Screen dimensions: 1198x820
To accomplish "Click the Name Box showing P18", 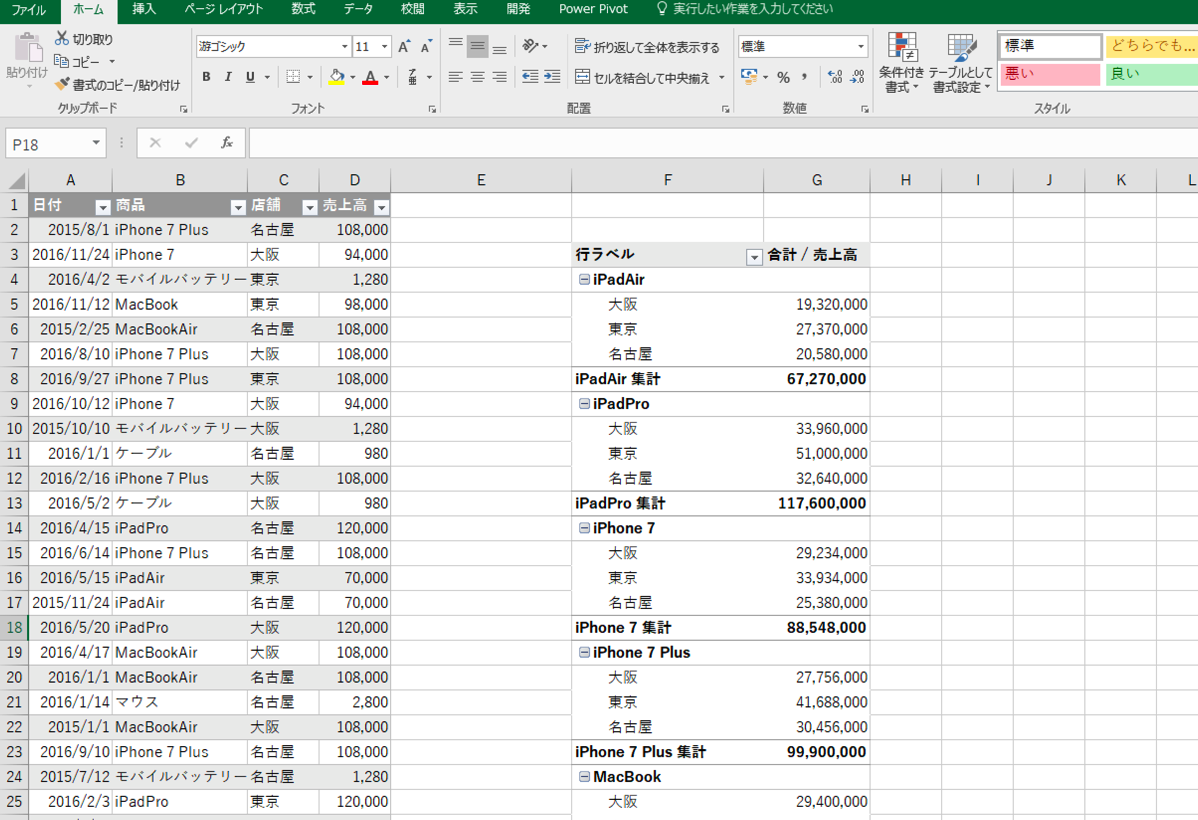I will 47,144.
